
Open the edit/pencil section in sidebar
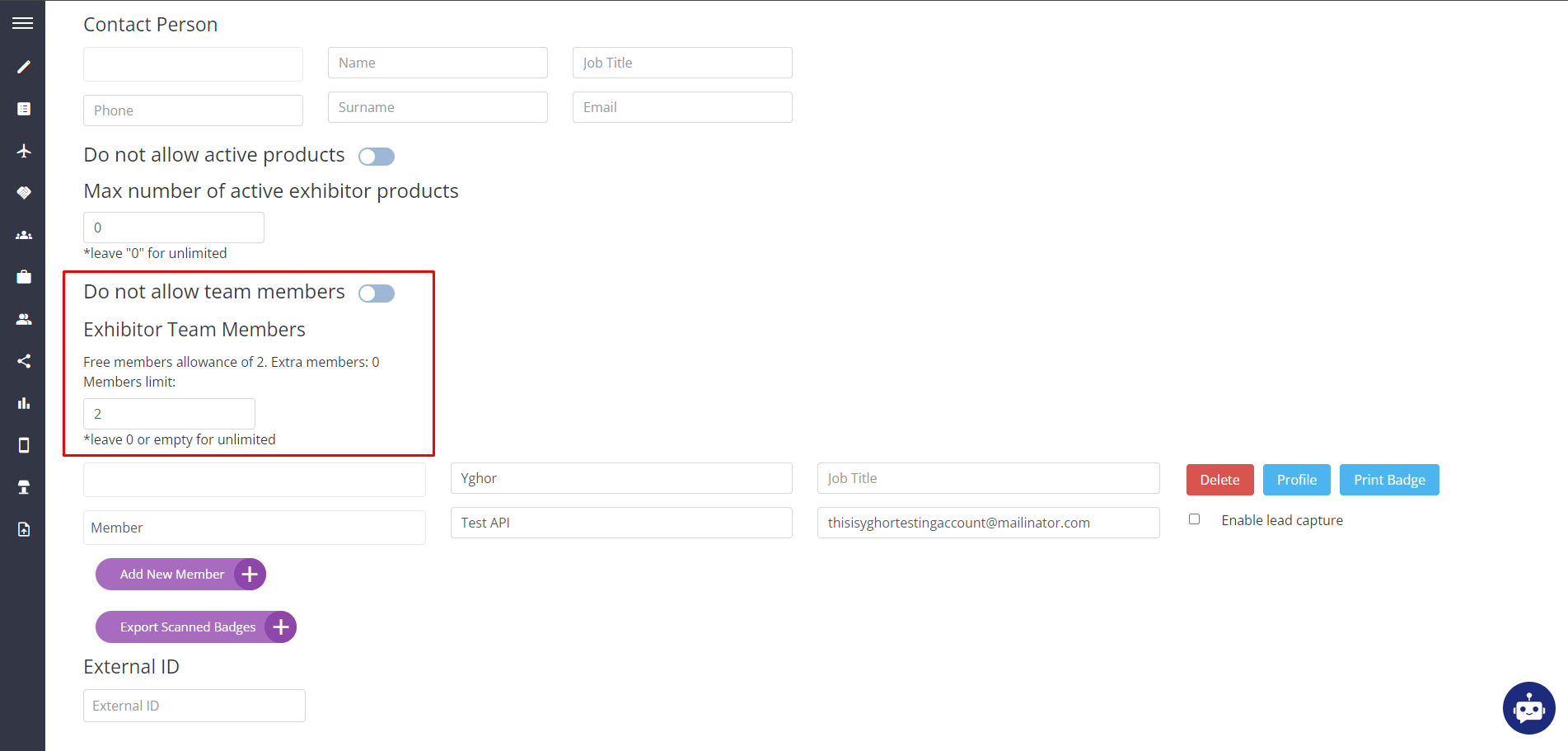[23, 67]
